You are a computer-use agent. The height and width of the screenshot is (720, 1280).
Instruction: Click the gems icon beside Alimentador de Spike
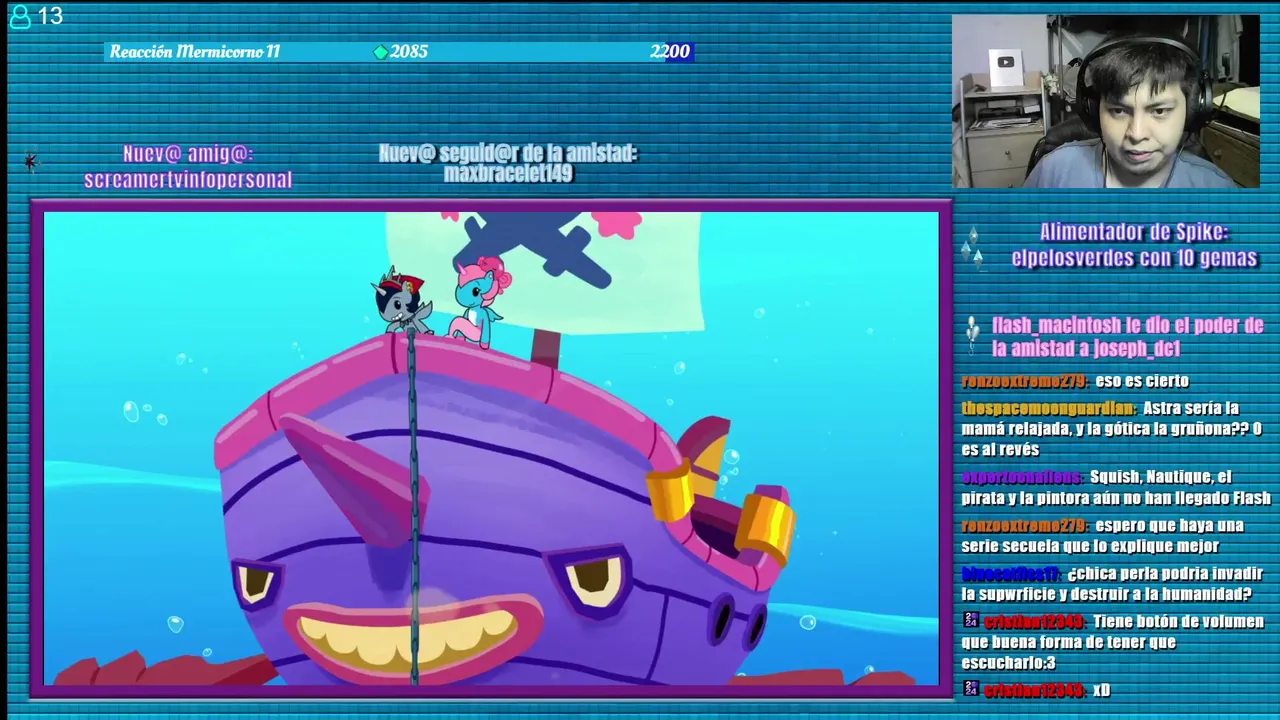tap(971, 247)
